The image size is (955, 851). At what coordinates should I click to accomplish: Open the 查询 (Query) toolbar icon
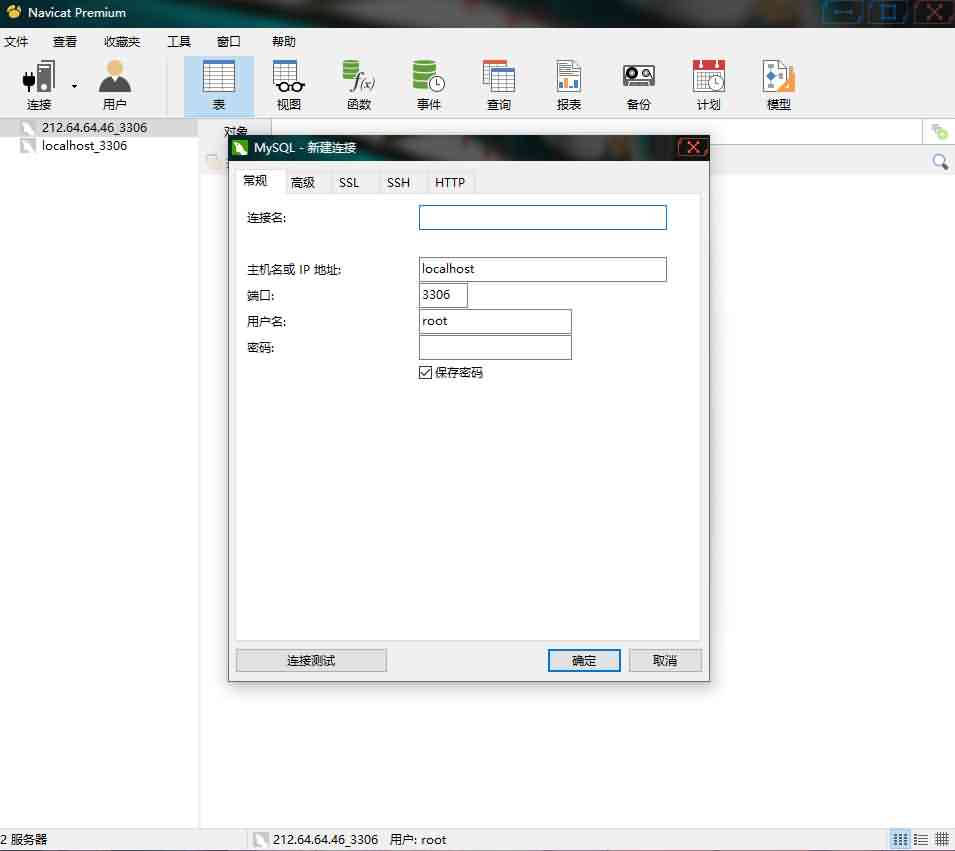coord(498,85)
